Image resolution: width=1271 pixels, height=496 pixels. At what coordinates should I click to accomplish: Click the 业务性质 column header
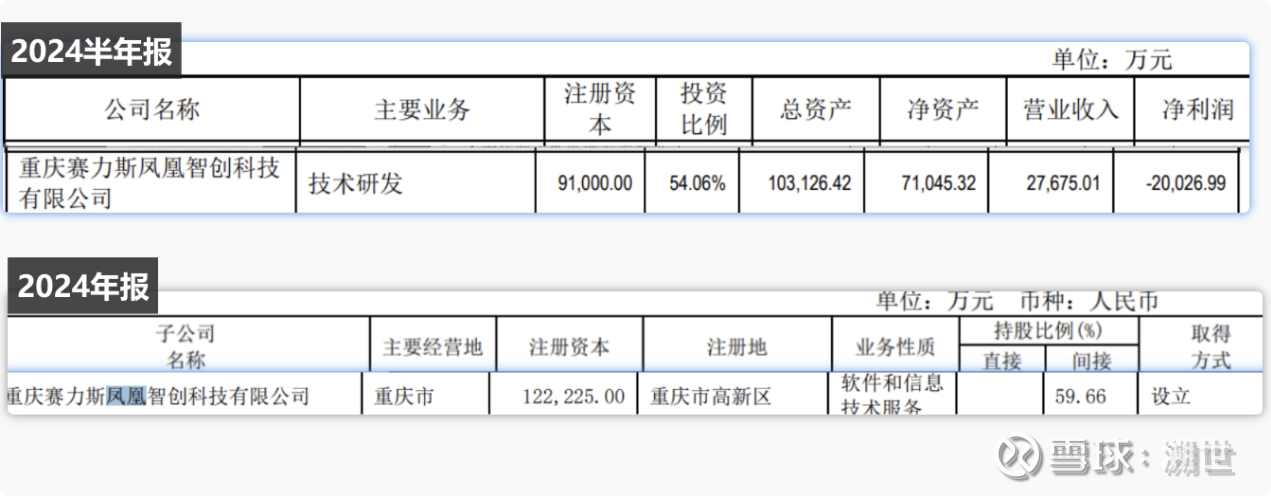(895, 347)
